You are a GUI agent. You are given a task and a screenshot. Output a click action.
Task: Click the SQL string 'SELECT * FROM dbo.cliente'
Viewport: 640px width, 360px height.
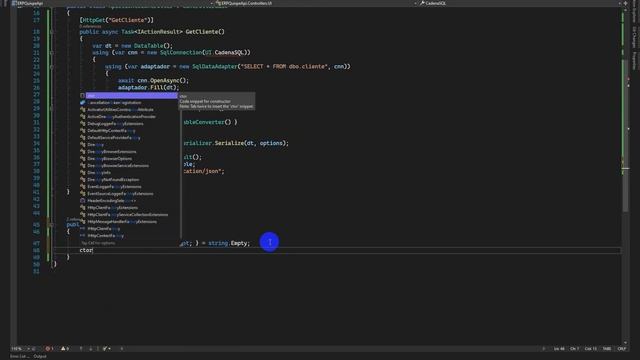284,67
